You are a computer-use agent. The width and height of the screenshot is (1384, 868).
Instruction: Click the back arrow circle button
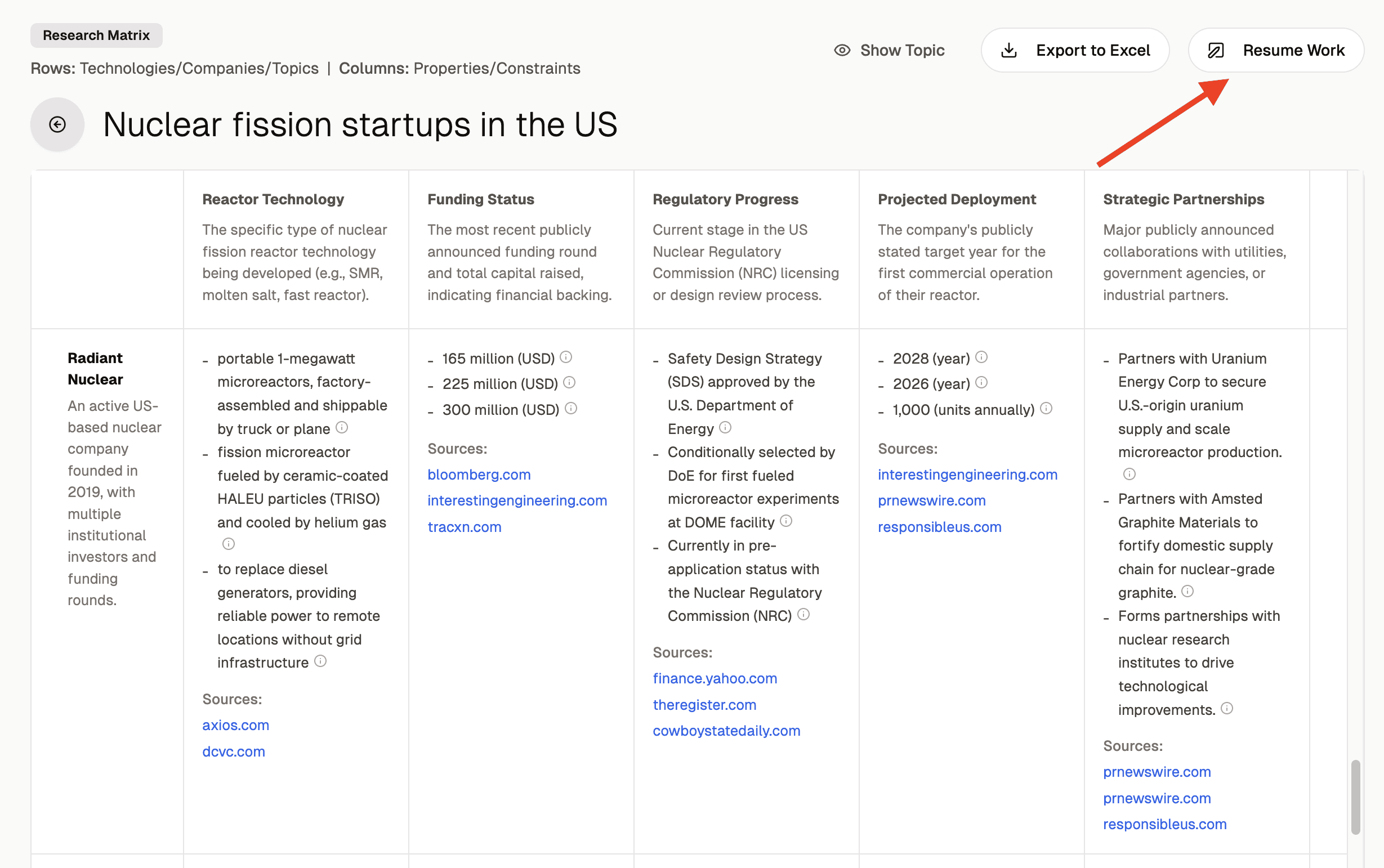[x=57, y=124]
